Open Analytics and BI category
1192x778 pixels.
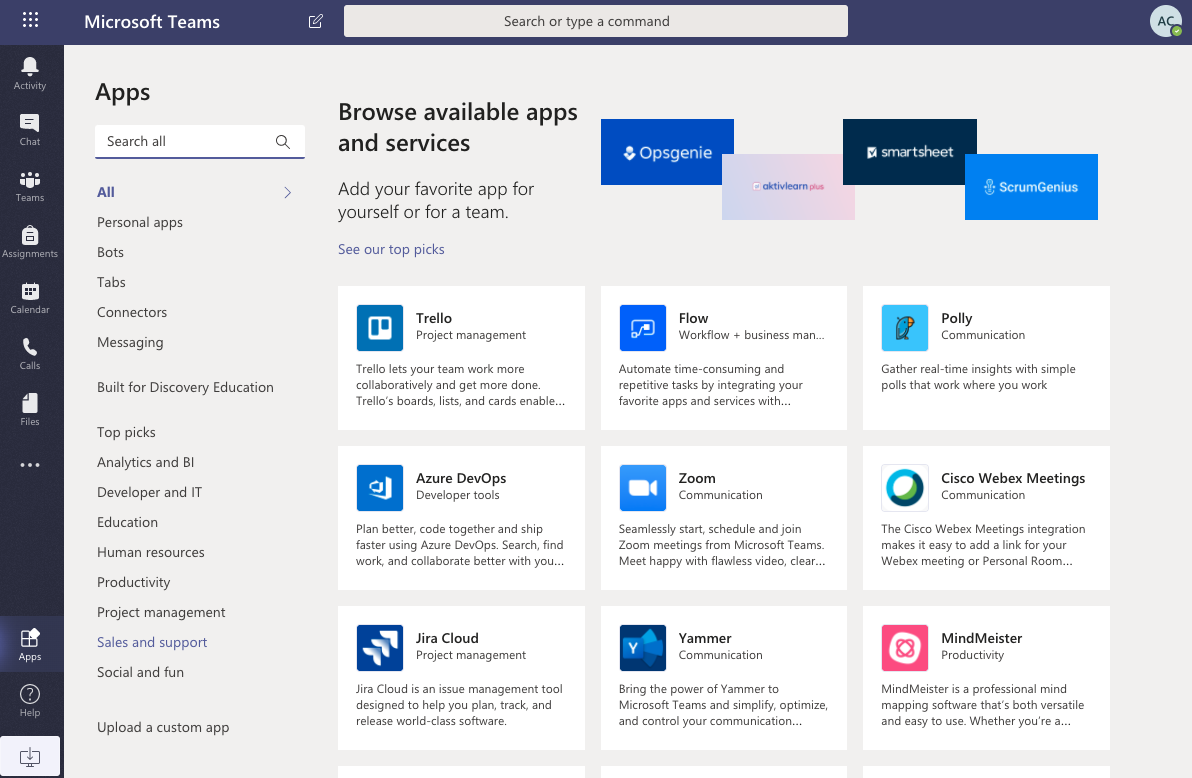click(x=145, y=462)
